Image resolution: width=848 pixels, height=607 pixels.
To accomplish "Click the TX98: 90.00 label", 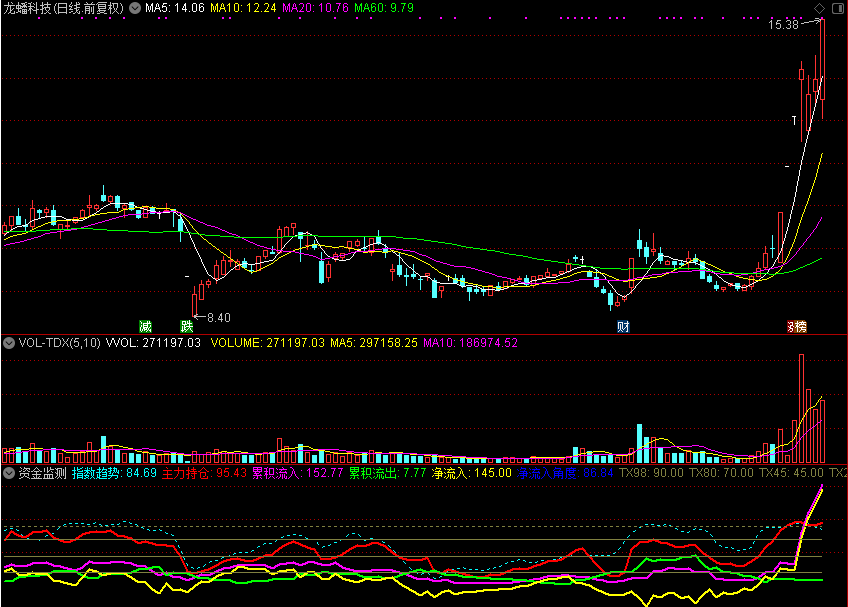I will (651, 473).
